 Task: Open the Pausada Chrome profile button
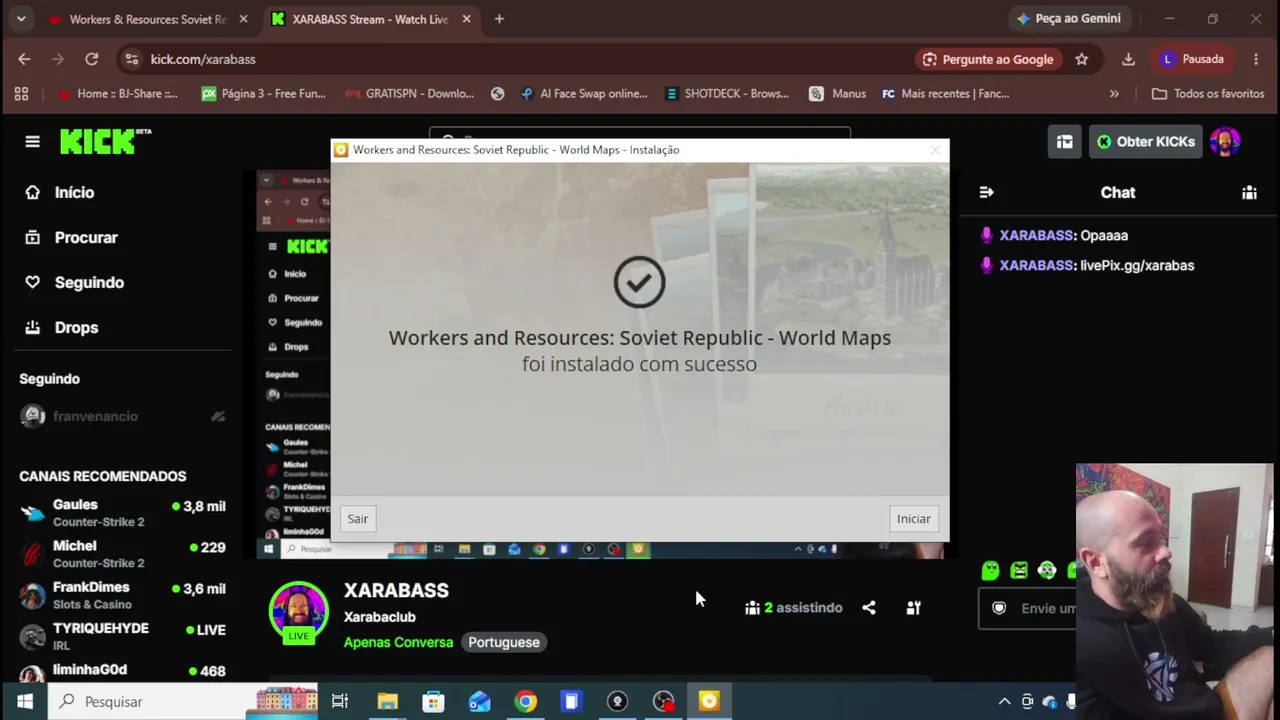[1192, 59]
